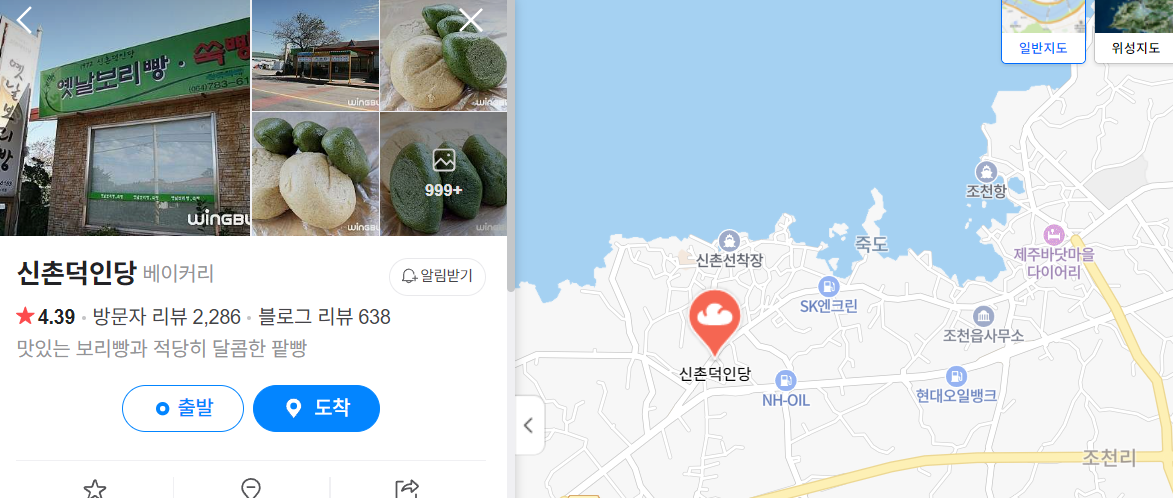Click the 조천항 harbor icon

986,171
